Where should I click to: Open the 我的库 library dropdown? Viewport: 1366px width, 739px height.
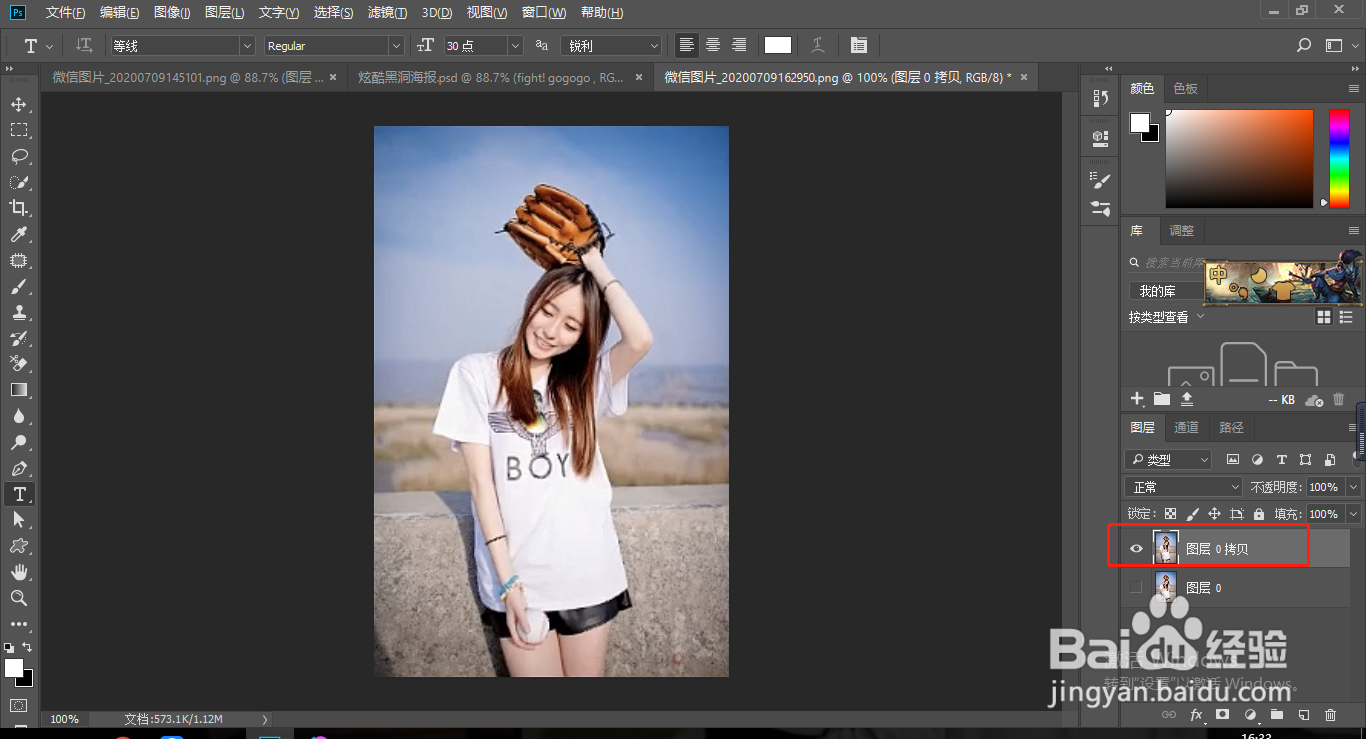point(1166,291)
